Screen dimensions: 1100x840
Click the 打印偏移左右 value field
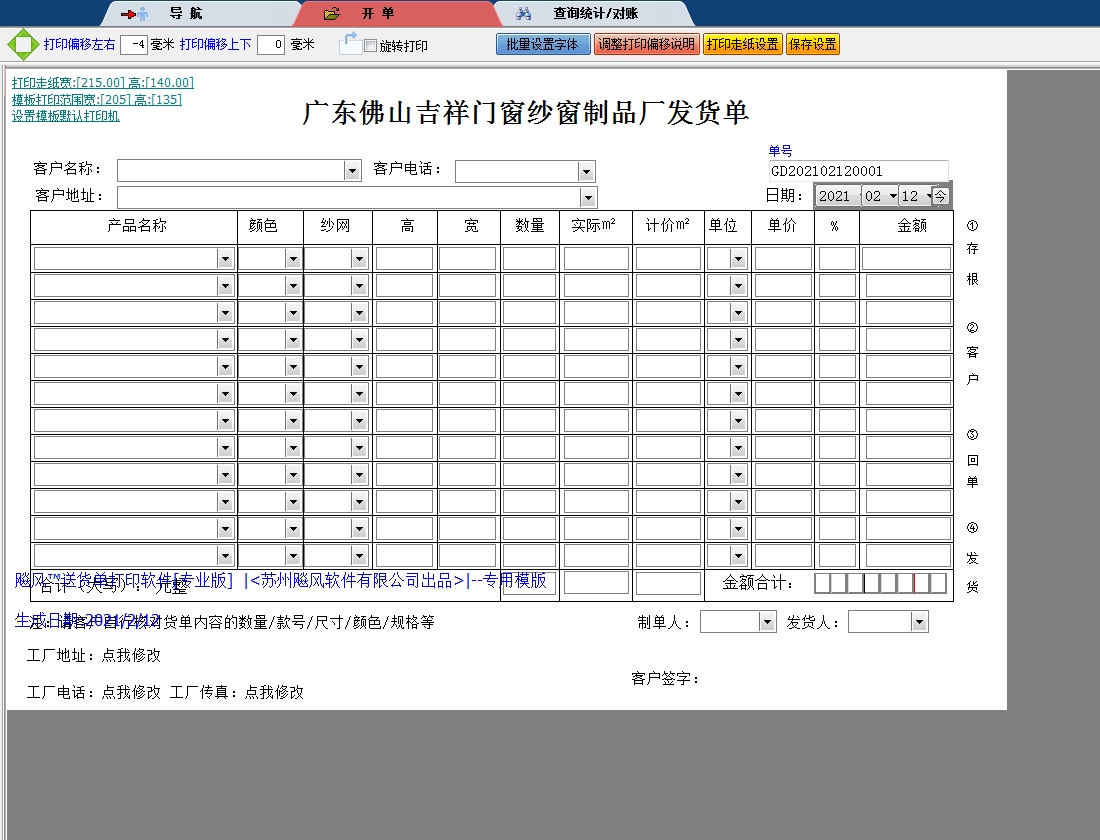pos(134,44)
